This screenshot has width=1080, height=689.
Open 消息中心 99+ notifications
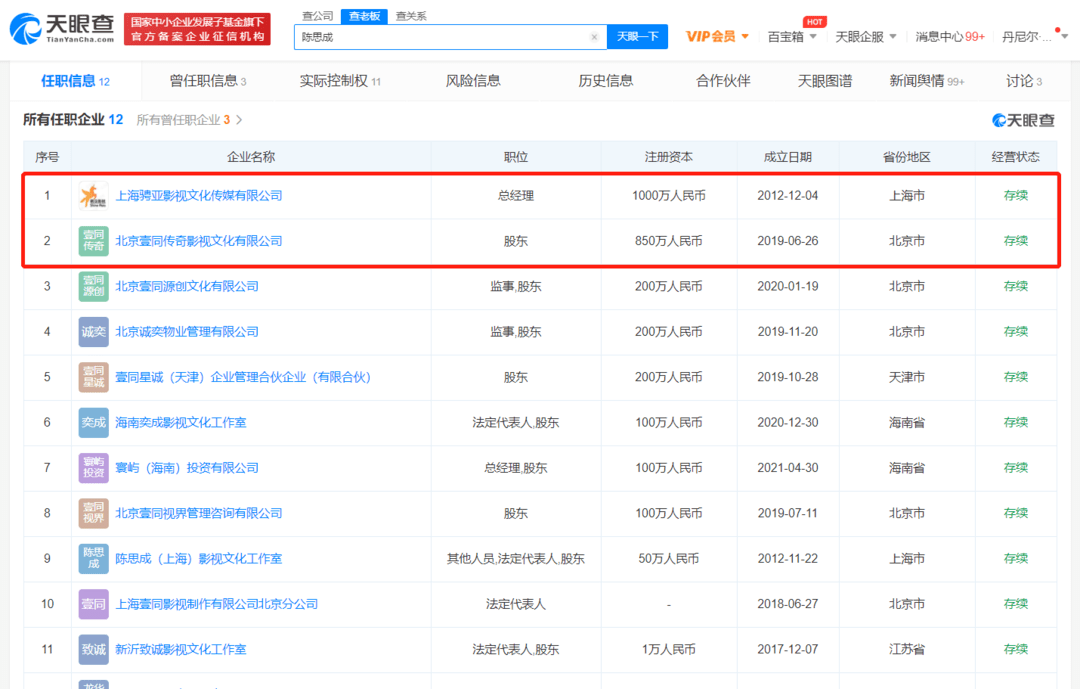tap(950, 37)
